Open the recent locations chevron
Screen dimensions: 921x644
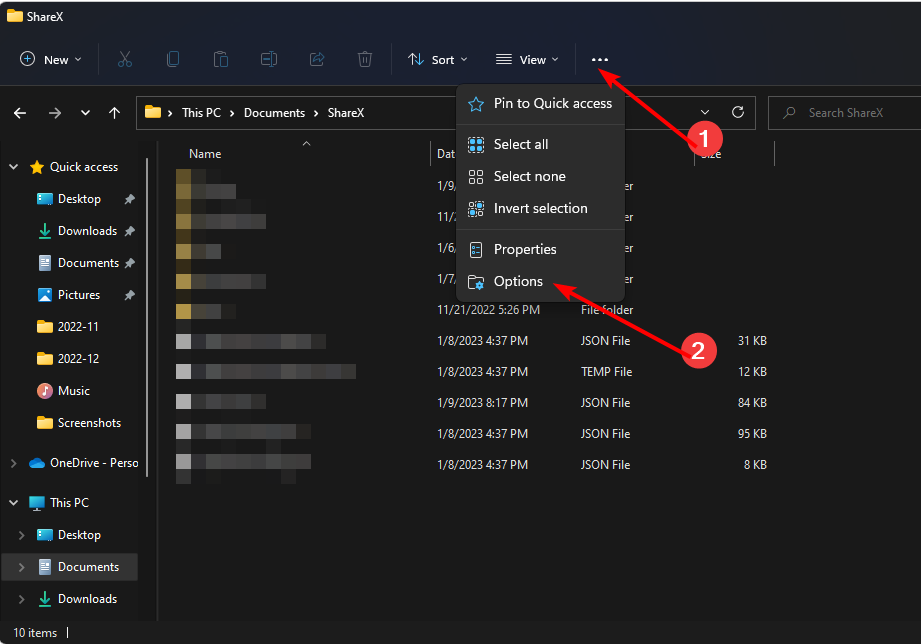[85, 113]
